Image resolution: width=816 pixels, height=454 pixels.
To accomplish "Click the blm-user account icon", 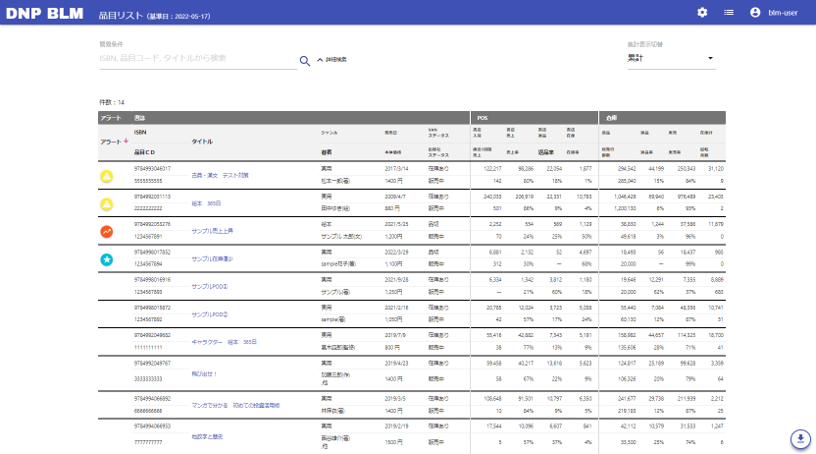I will point(755,13).
